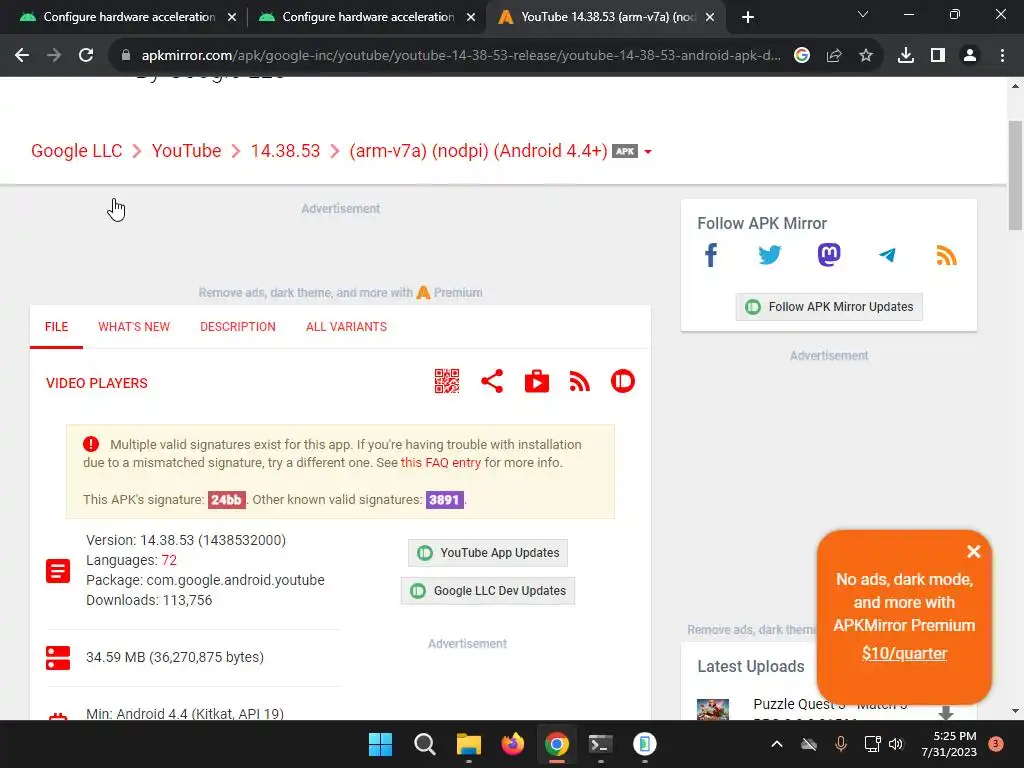Click Google LLC Dev Updates button
1024x768 pixels.
[488, 590]
